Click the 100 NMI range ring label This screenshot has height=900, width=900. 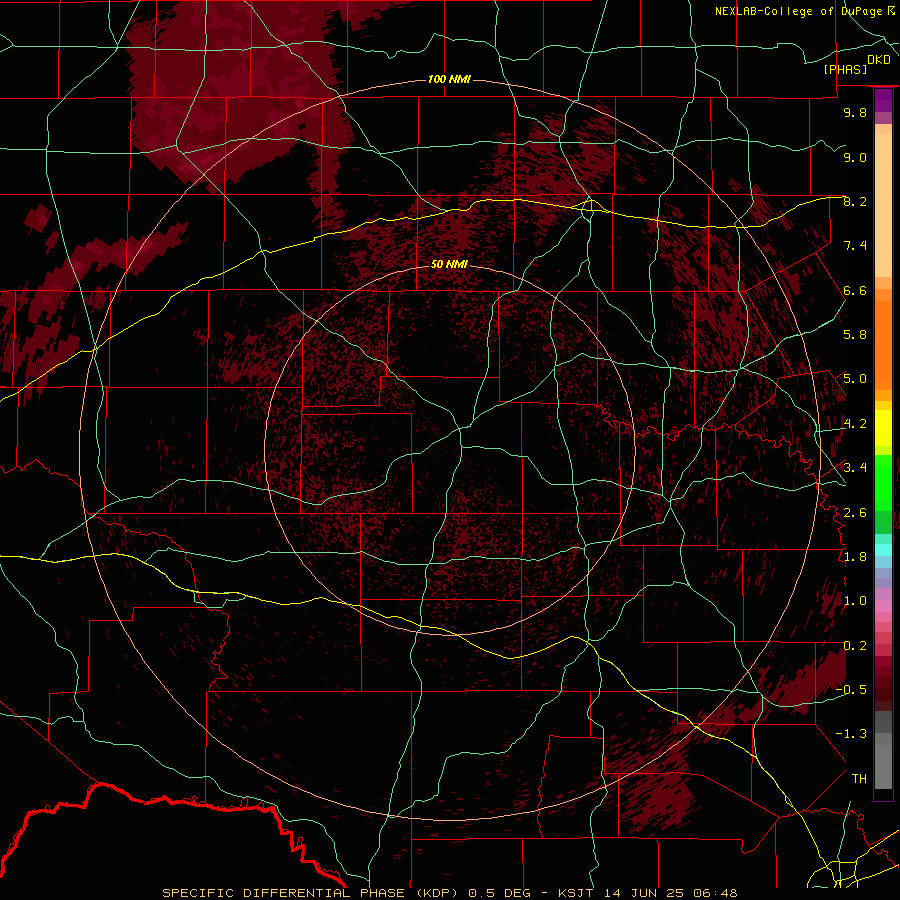[449, 79]
